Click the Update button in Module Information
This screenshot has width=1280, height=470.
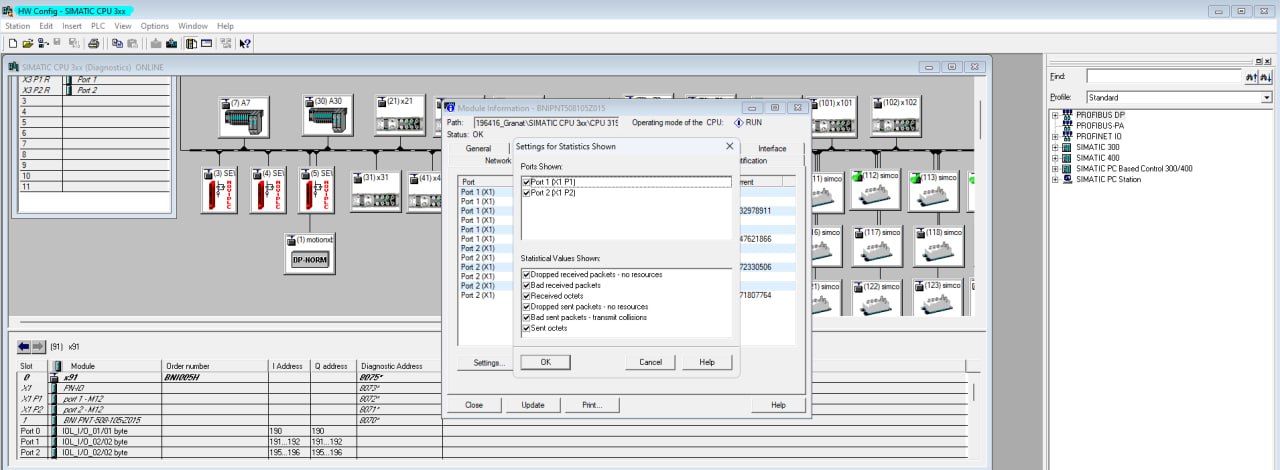click(533, 405)
